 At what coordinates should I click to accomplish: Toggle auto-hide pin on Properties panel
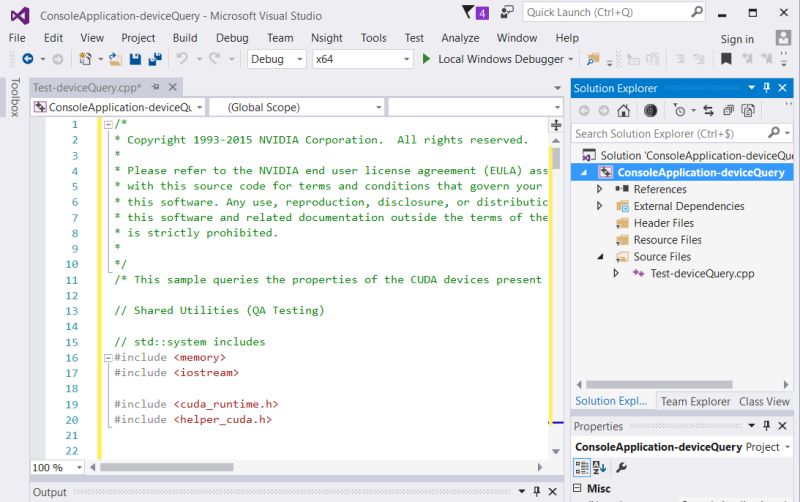tap(766, 425)
